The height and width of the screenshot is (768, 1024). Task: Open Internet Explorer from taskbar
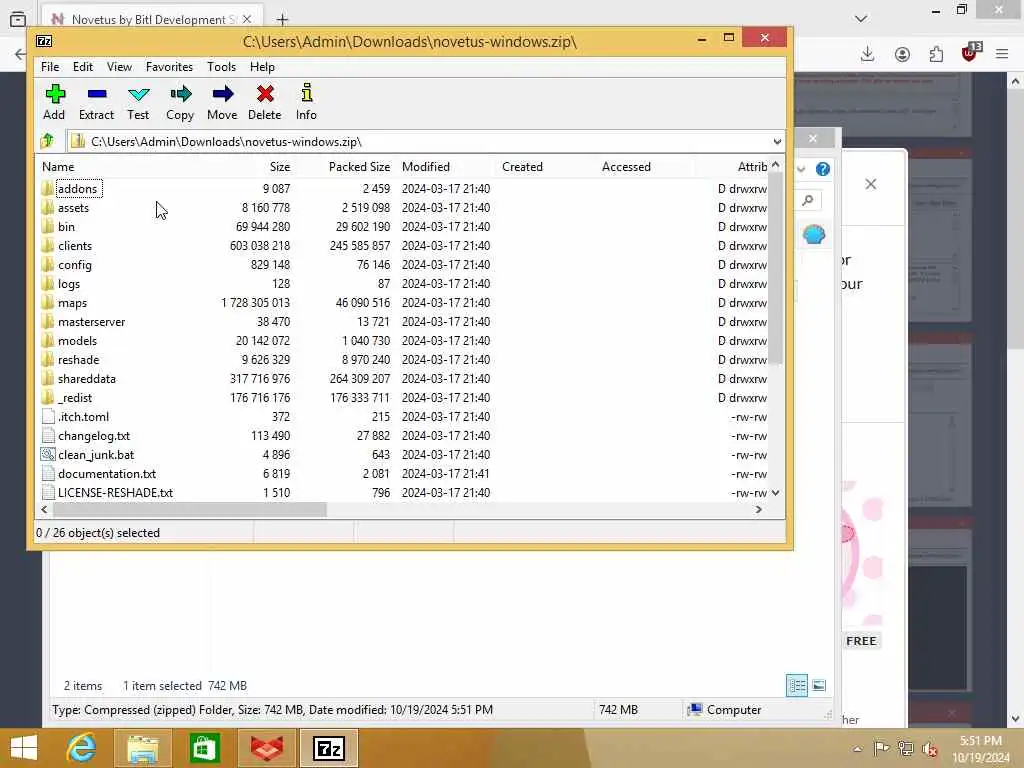pyautogui.click(x=82, y=748)
